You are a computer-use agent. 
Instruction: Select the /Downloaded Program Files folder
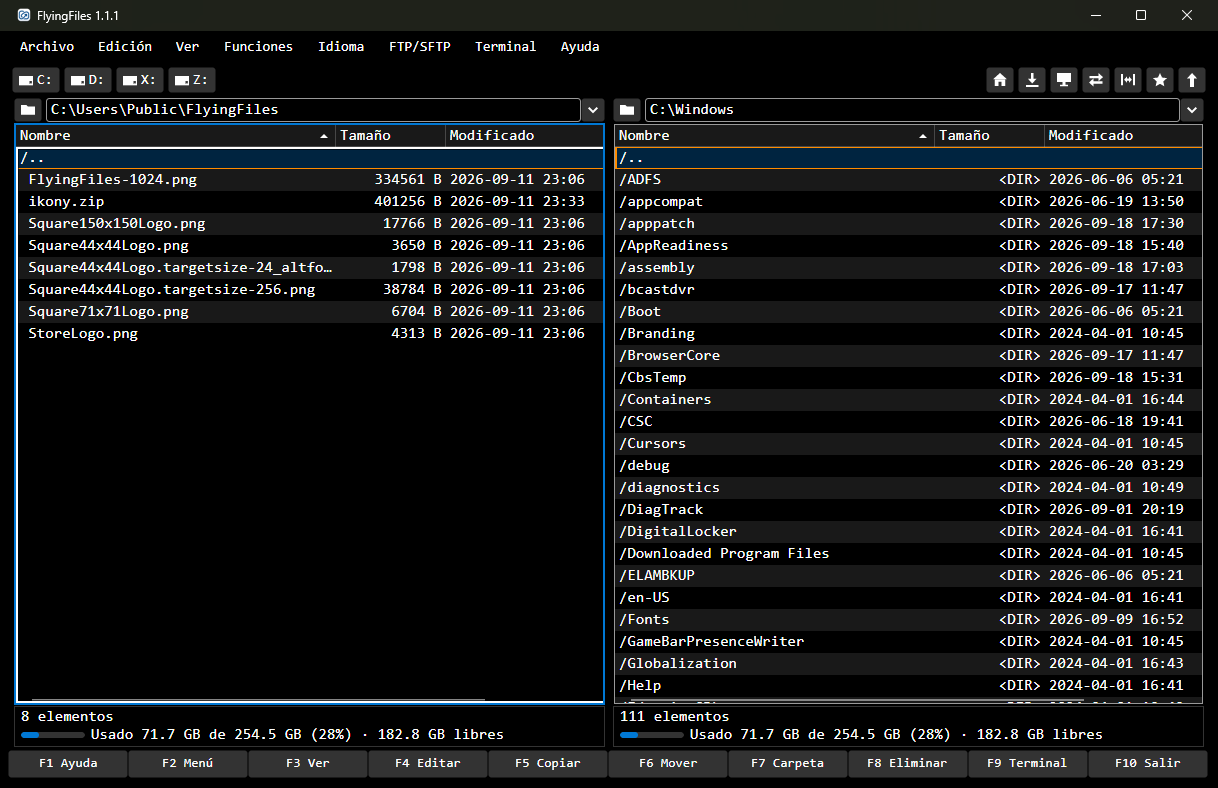coord(909,553)
